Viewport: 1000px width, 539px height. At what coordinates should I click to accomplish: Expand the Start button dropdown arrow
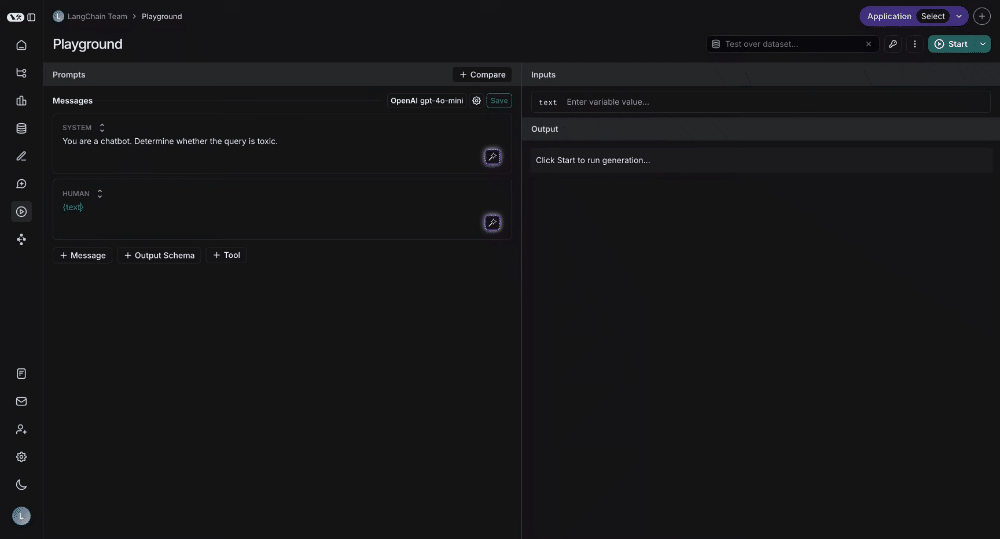(983, 44)
